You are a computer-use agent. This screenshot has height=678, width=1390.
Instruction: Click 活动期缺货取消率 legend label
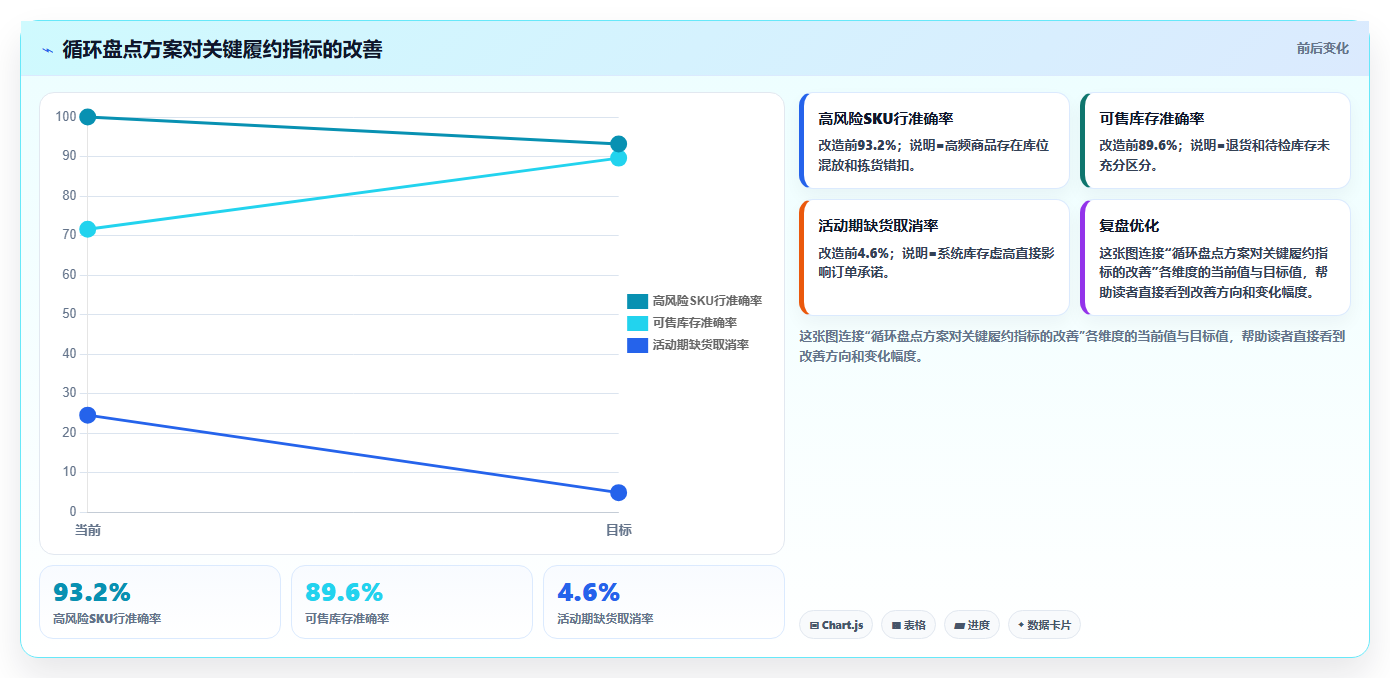click(700, 345)
